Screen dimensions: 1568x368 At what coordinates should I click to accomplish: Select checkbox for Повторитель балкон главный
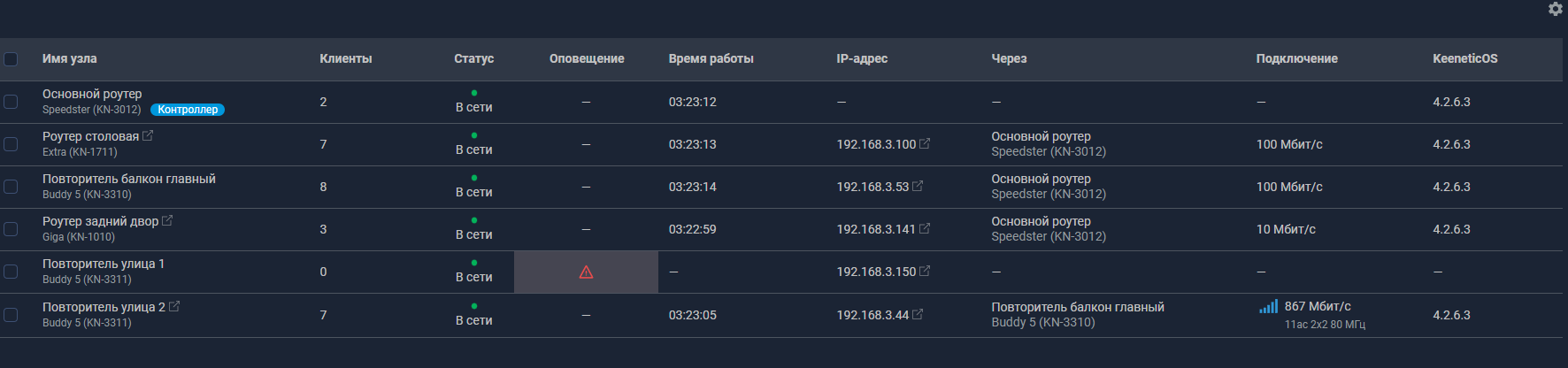(11, 187)
